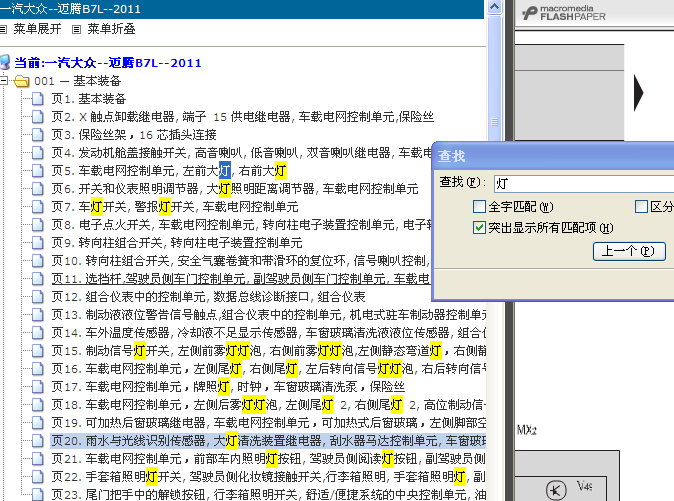Open 页2. X 触点卸载继电器 entry
Viewport: 674px width, 501px height.
[243, 116]
